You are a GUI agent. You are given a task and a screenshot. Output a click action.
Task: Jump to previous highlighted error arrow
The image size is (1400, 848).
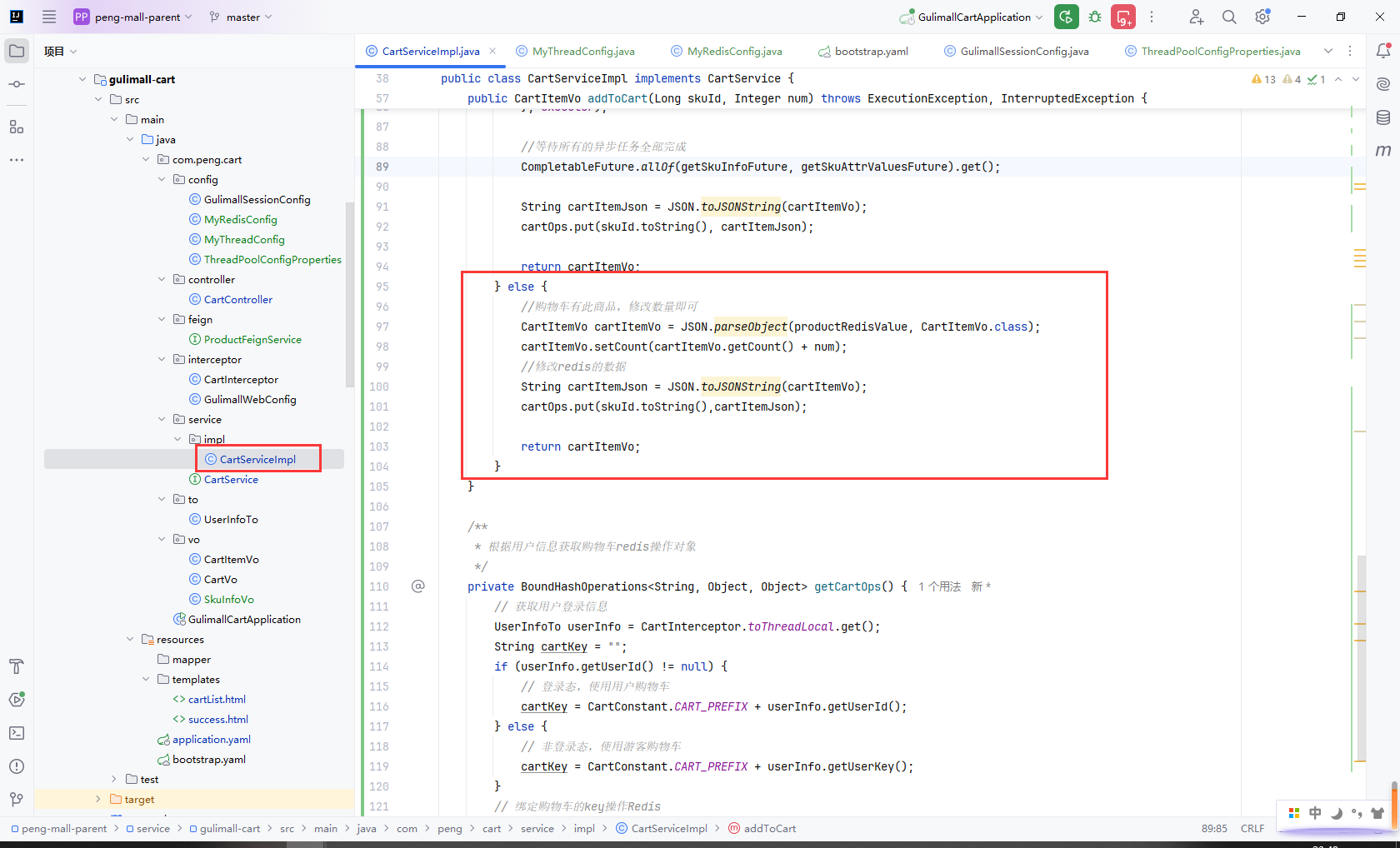(x=1338, y=79)
